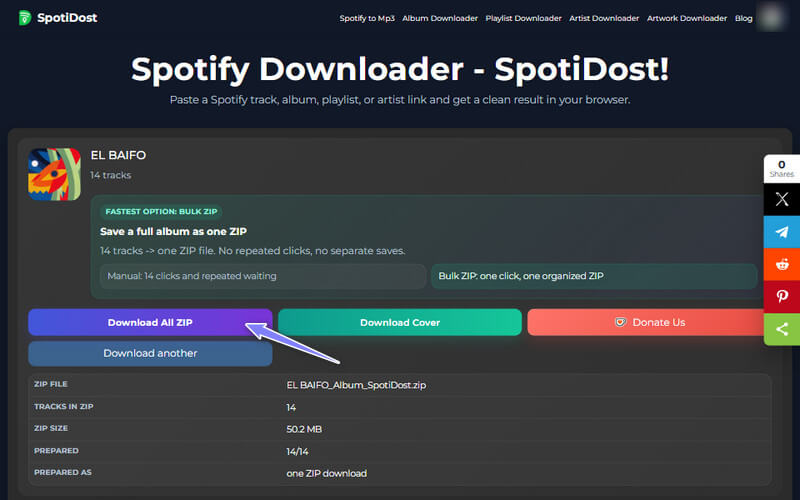800x500 pixels.
Task: Share on Pinterest icon
Action: click(782, 297)
